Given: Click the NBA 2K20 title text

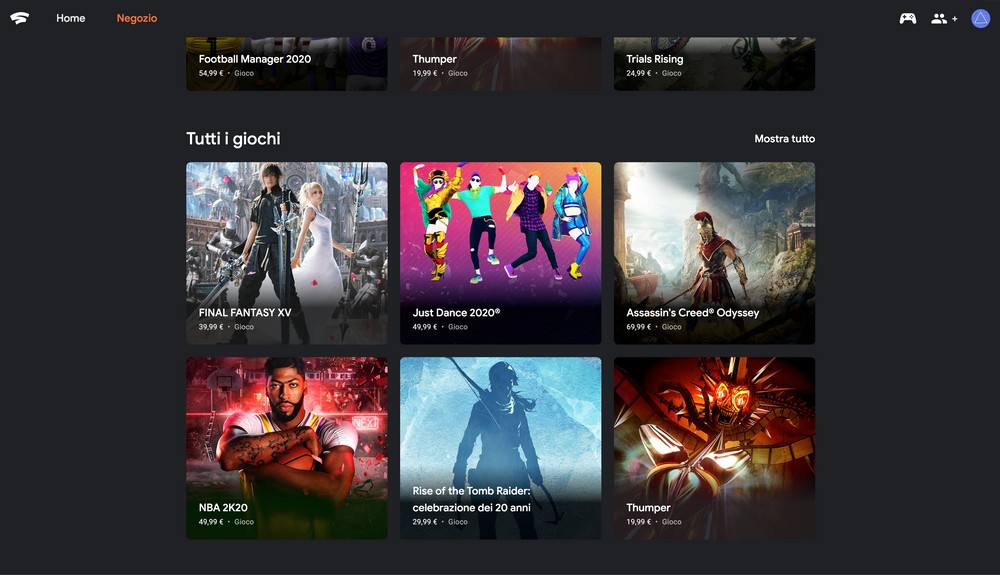Looking at the screenshot, I should pos(223,507).
